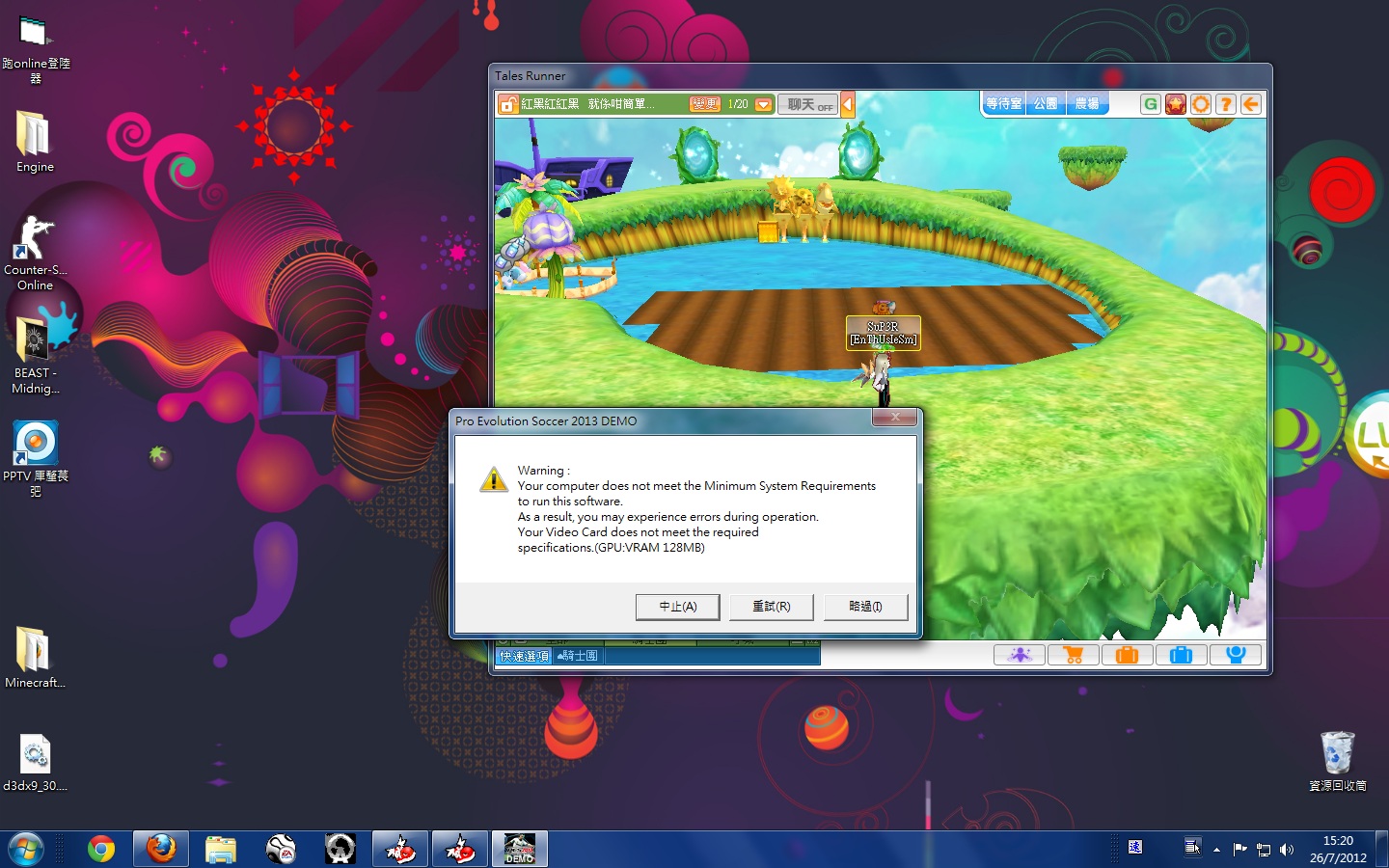Select the 快速選項 chat tab

pyautogui.click(x=524, y=656)
